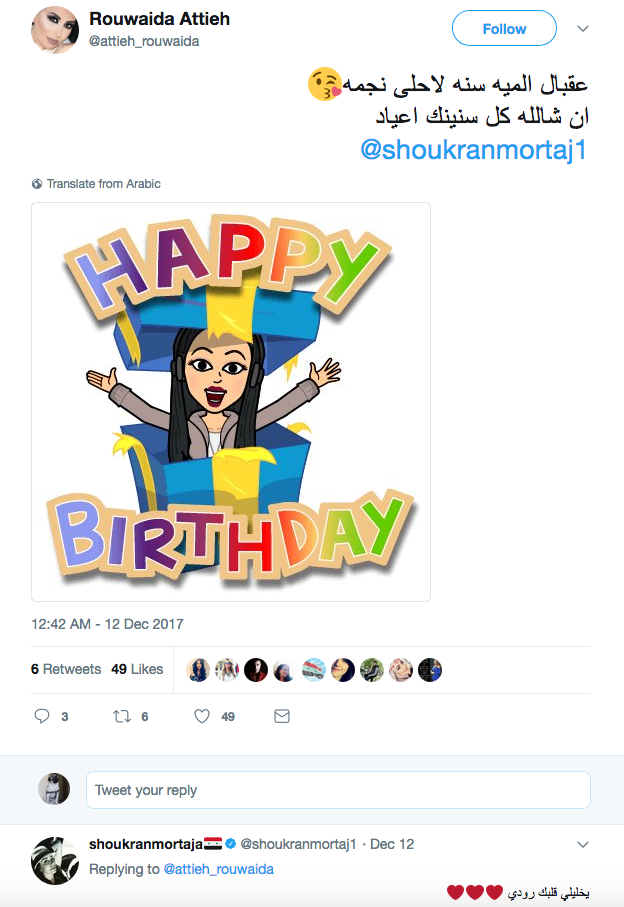Click first liker avatar in likes row

tap(198, 670)
